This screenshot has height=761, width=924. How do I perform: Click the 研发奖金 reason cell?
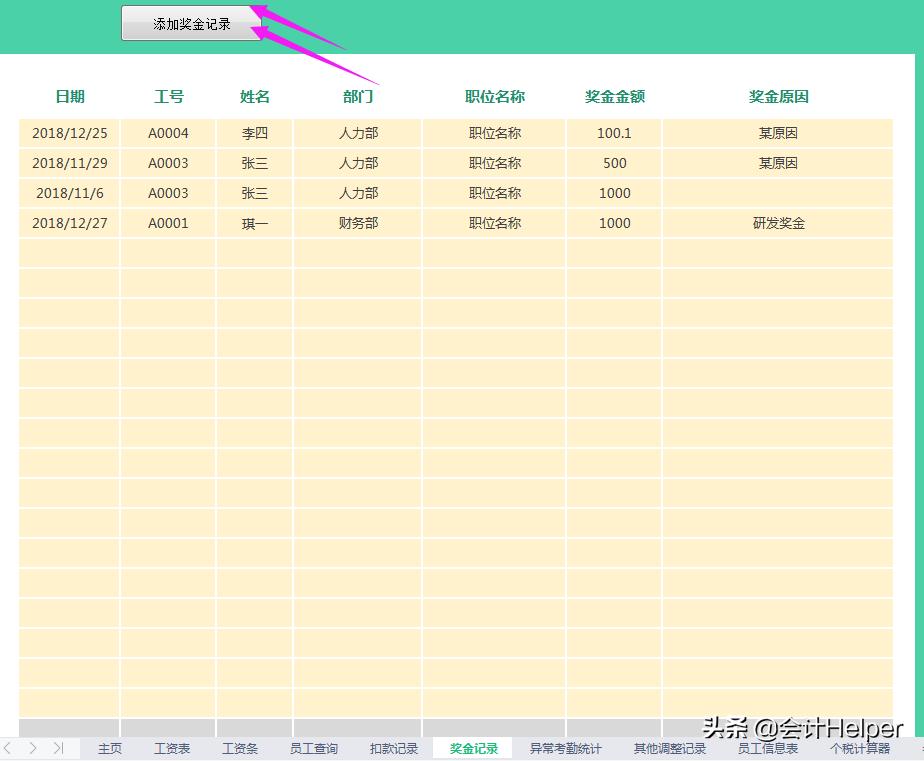click(777, 223)
